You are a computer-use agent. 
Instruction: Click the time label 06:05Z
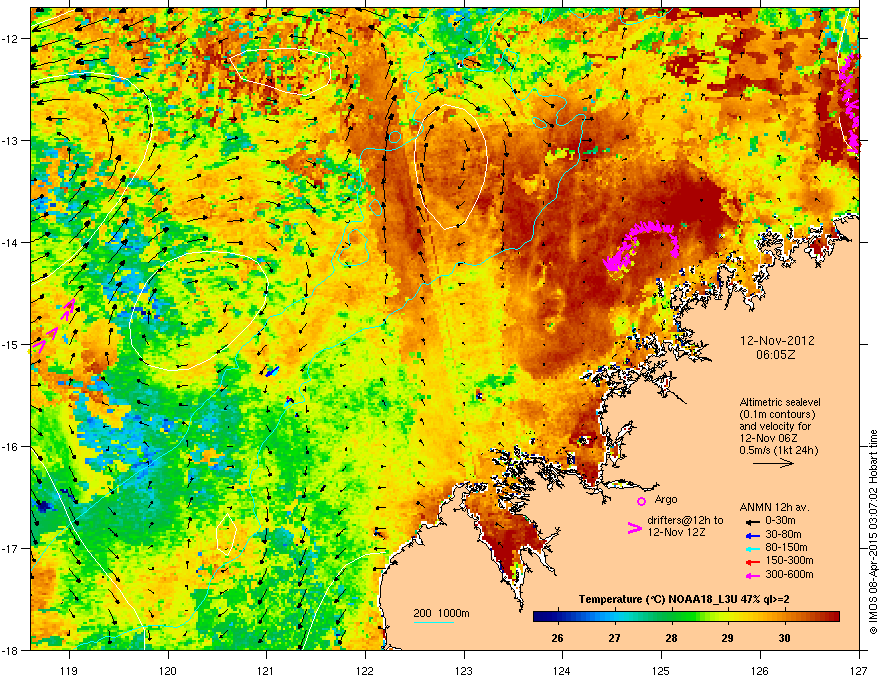[776, 355]
